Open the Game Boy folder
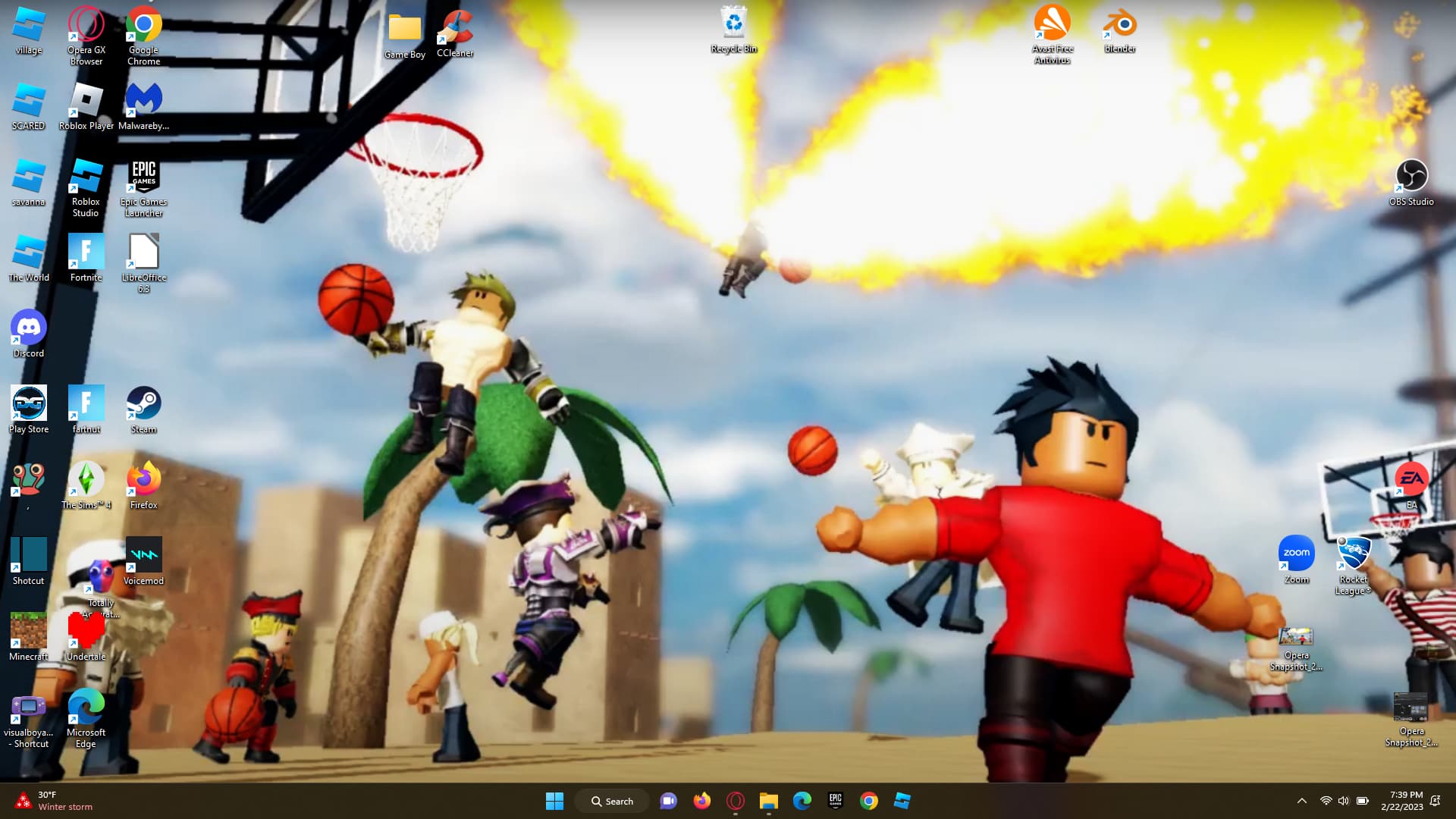1456x819 pixels. (x=405, y=36)
